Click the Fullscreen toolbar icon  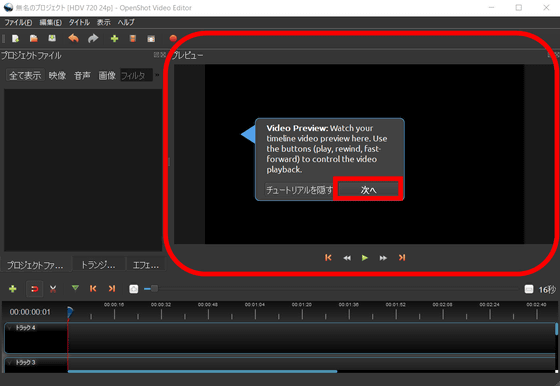[151, 39]
